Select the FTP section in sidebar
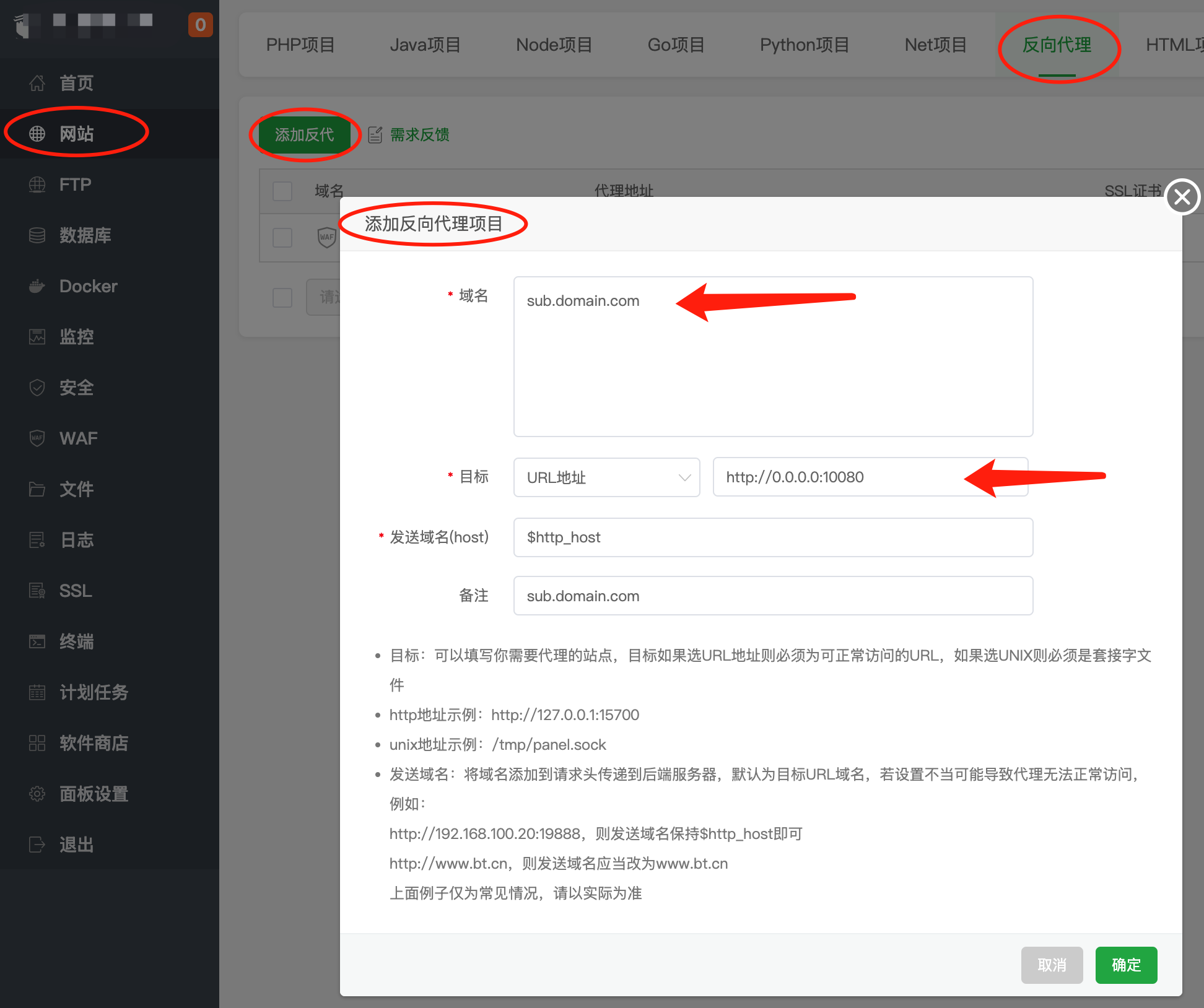 [74, 185]
